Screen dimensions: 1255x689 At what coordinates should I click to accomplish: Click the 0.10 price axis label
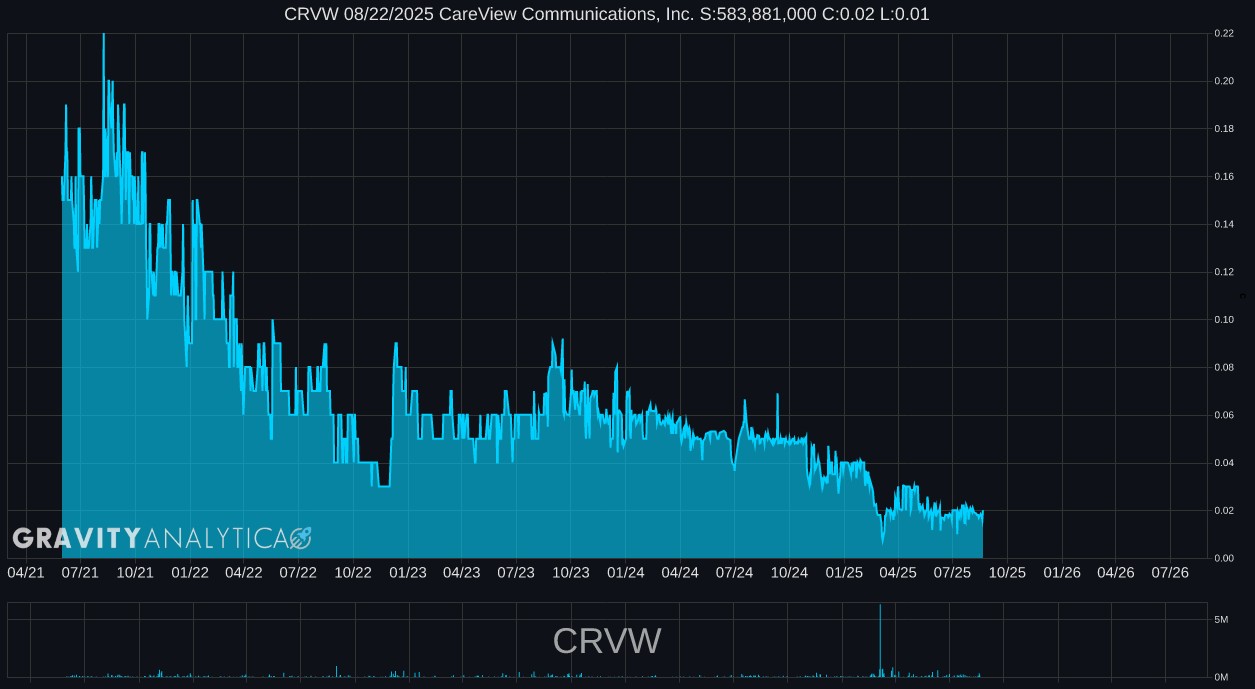tap(1224, 320)
